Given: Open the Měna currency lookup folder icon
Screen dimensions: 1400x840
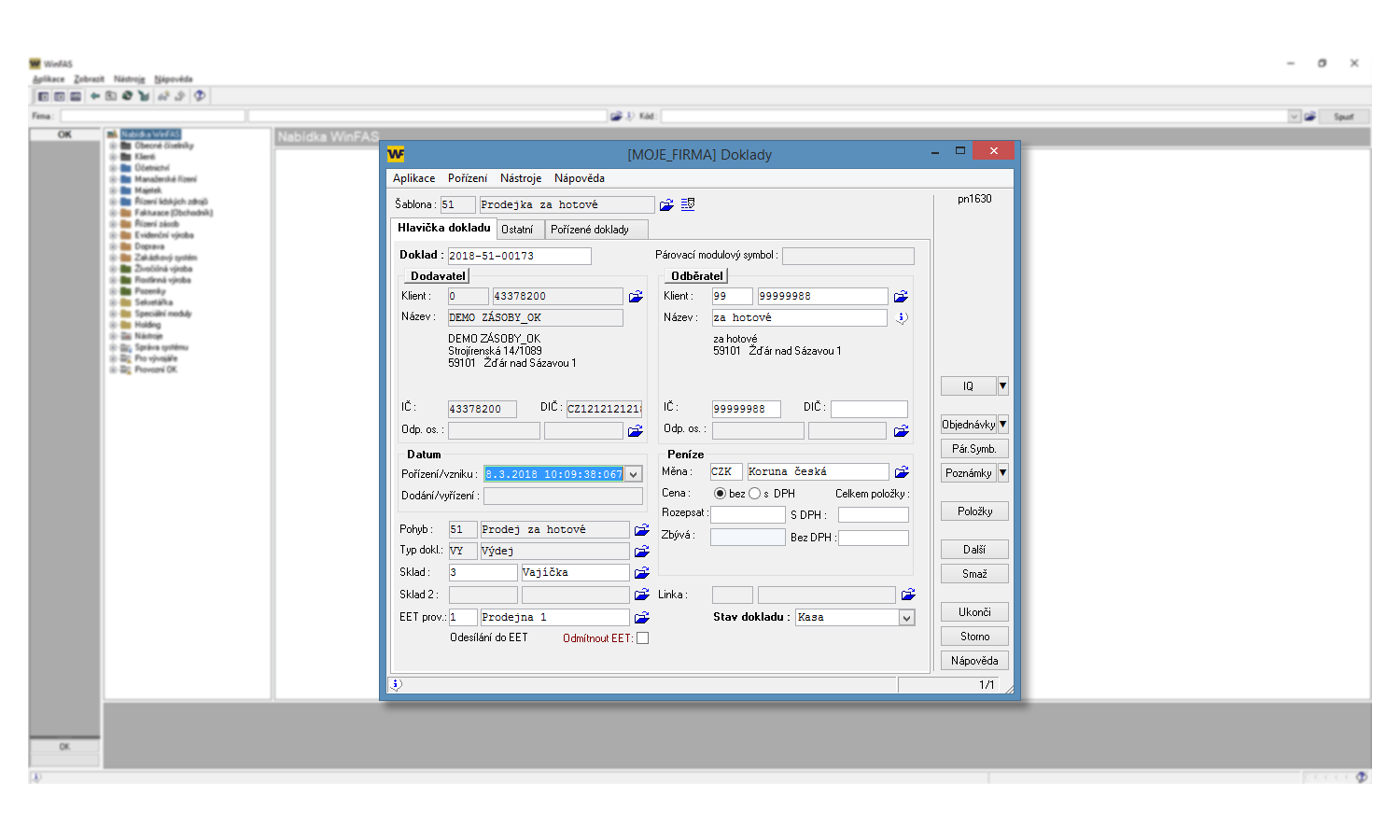Looking at the screenshot, I should coord(902,472).
